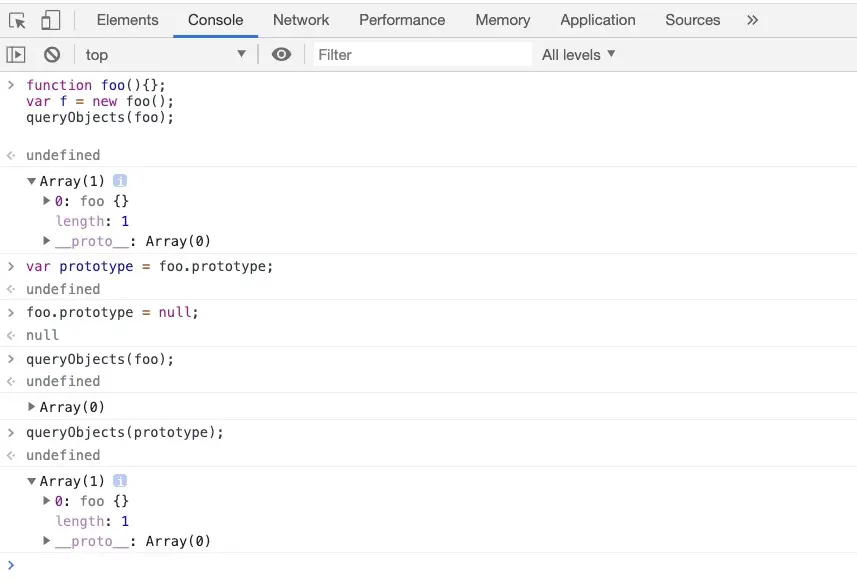Open the Memory panel

(x=502, y=19)
